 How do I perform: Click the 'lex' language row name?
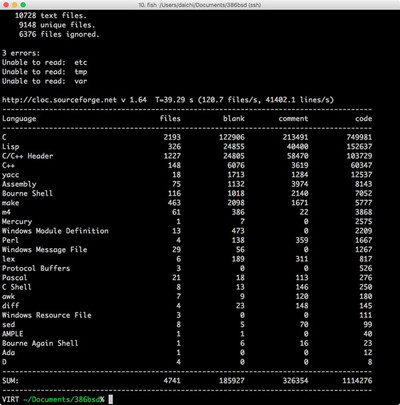[x=8, y=259]
